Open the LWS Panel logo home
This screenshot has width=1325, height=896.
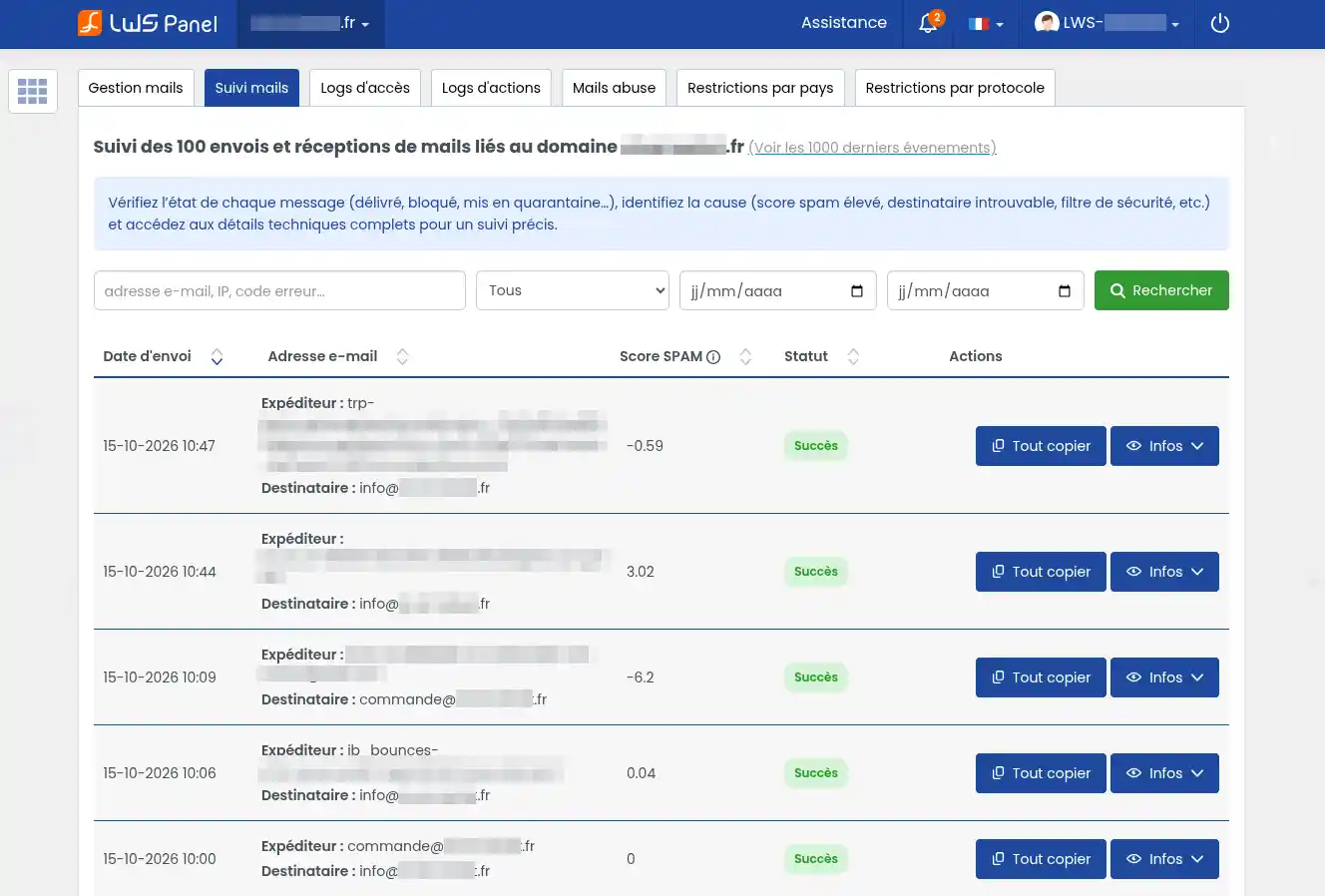pyautogui.click(x=147, y=23)
